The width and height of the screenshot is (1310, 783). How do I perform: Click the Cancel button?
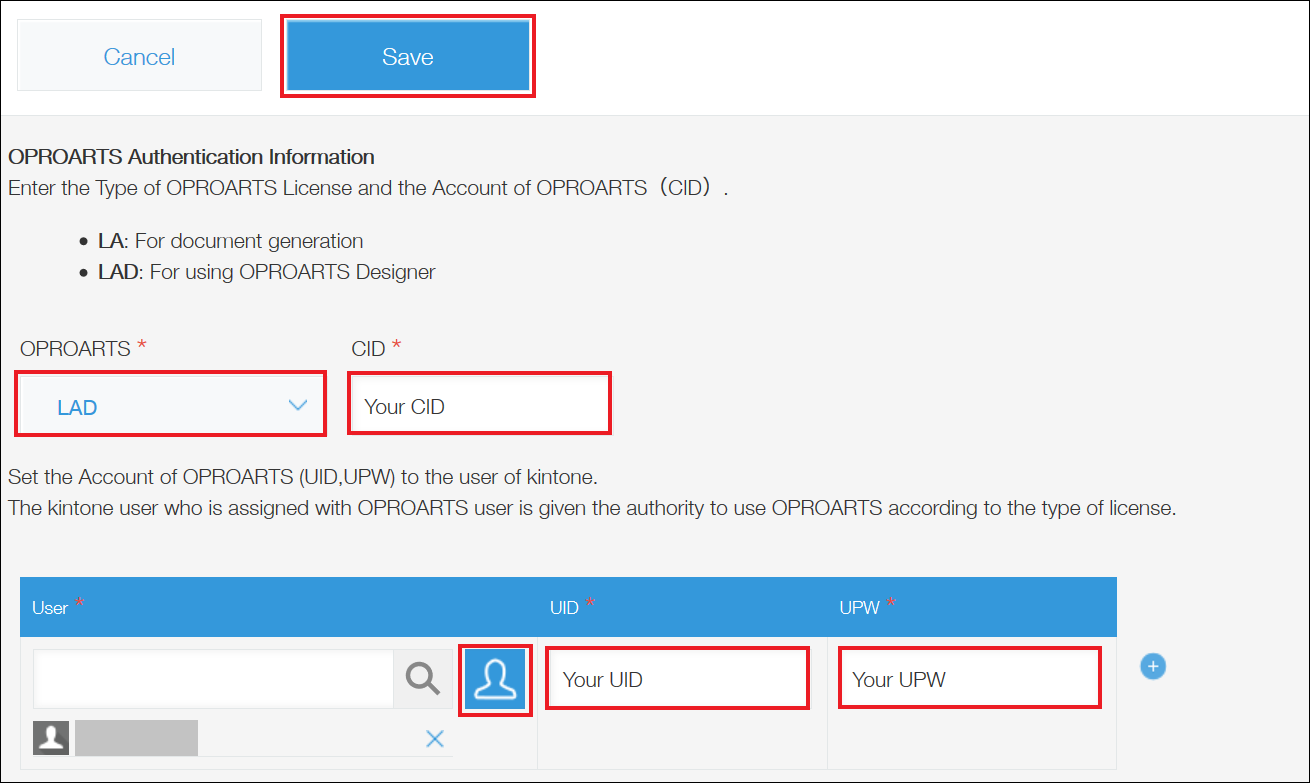[x=139, y=57]
